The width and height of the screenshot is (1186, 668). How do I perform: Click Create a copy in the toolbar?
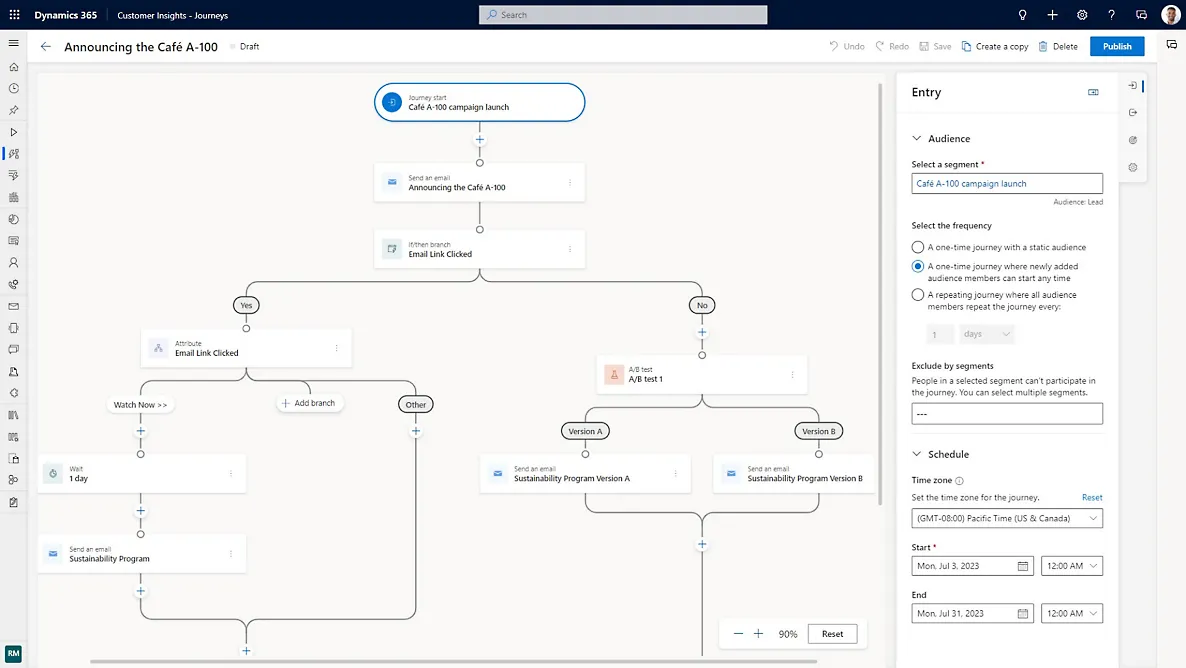point(995,46)
